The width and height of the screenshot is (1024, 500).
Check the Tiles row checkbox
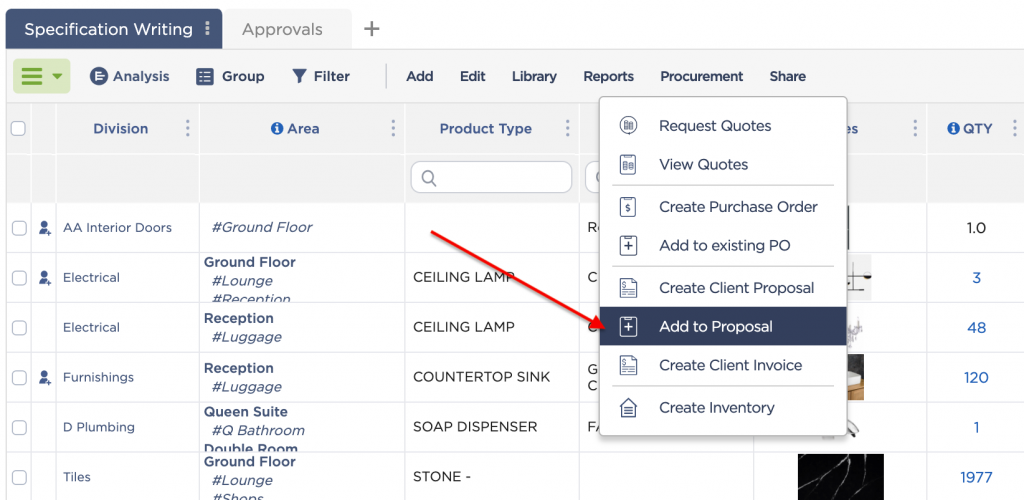click(x=20, y=477)
